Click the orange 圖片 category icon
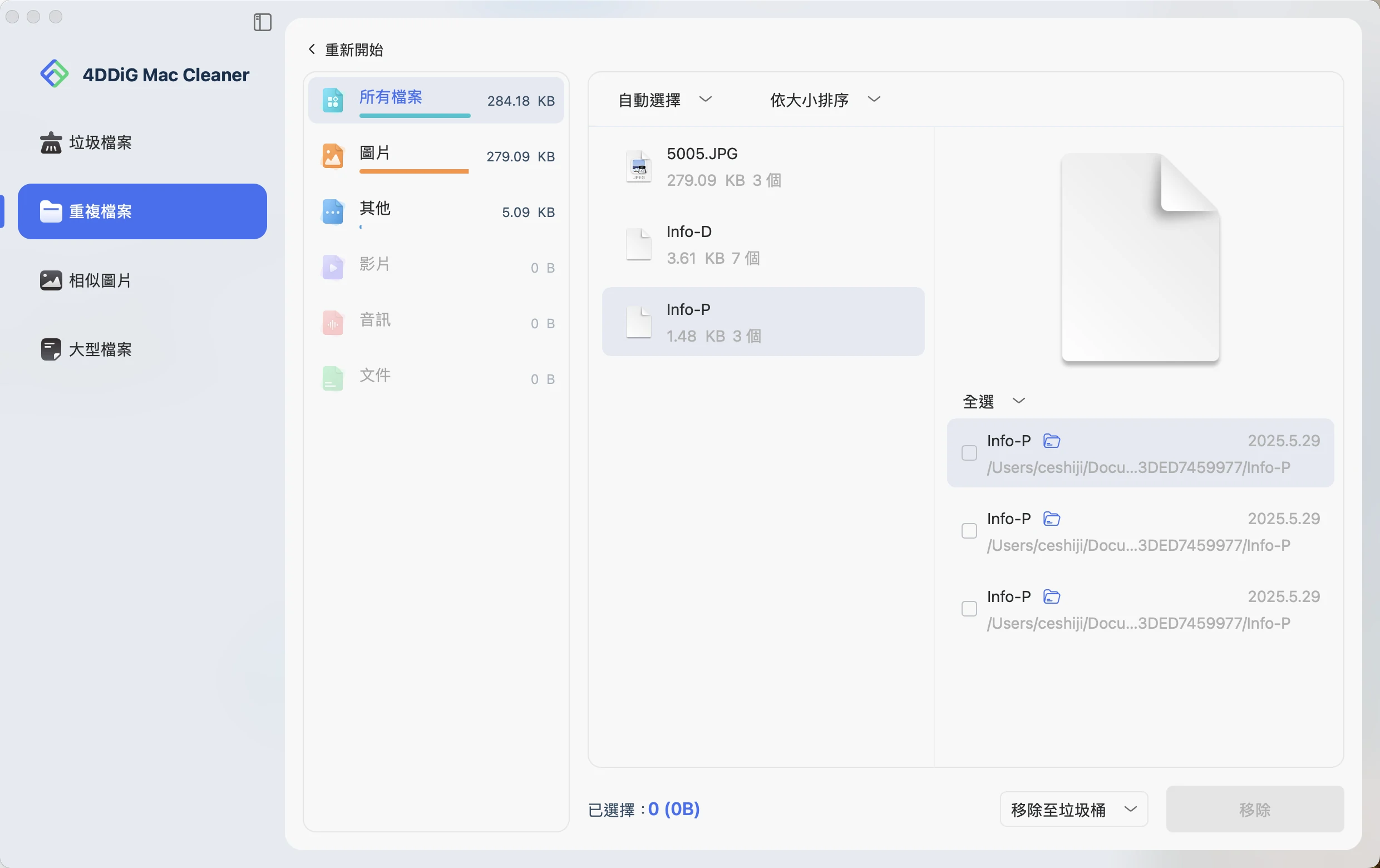 click(x=332, y=156)
